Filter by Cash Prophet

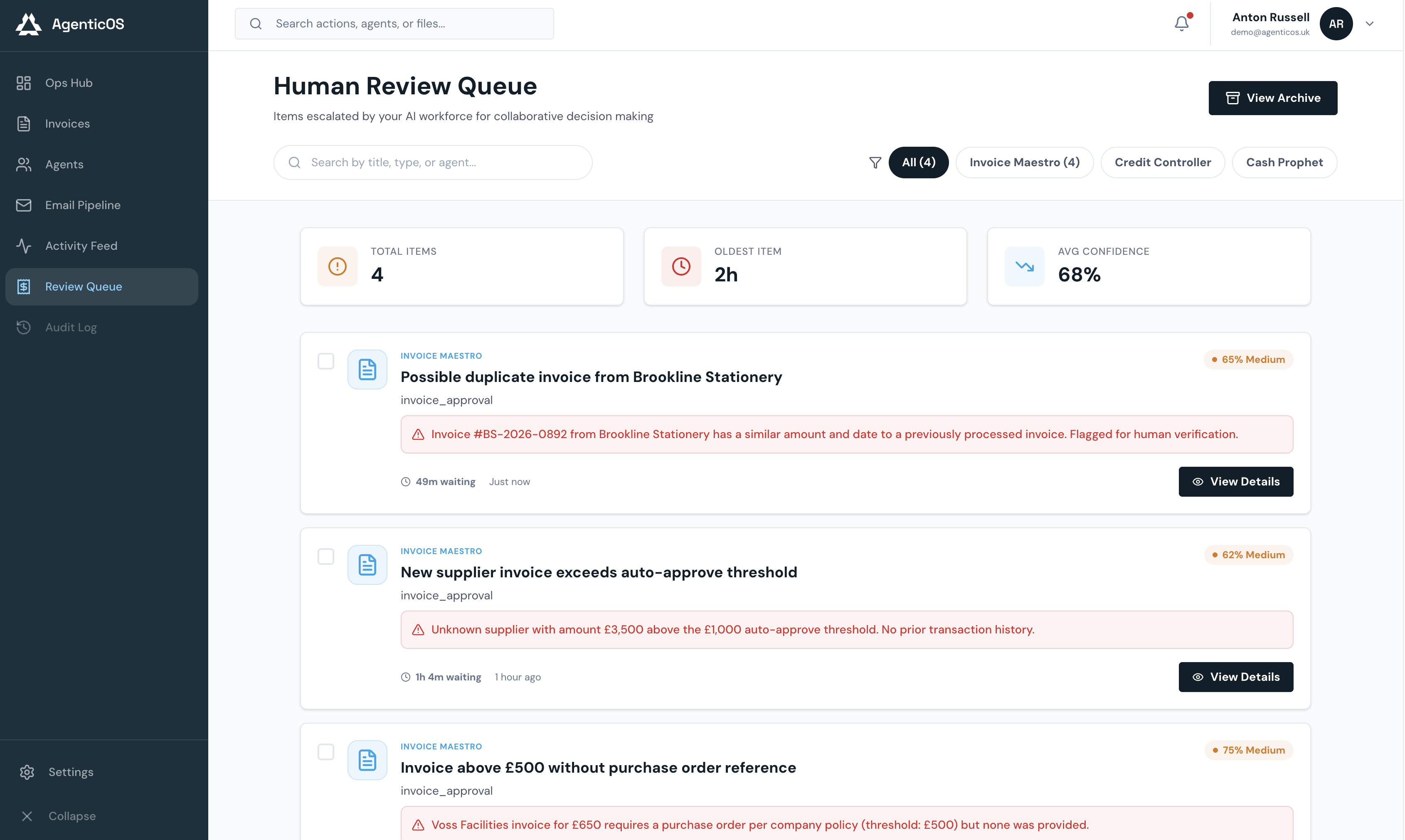click(1284, 163)
